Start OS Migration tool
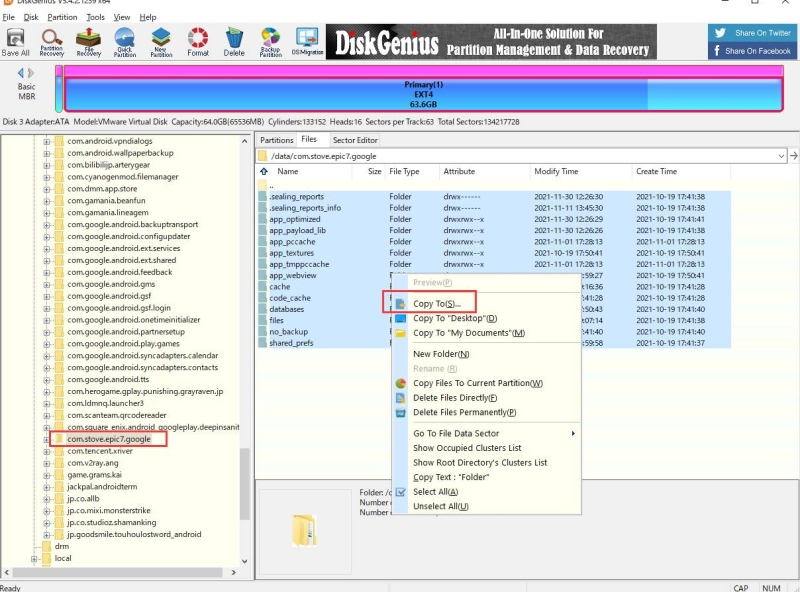Image resolution: width=800 pixels, height=592 pixels. click(x=307, y=42)
